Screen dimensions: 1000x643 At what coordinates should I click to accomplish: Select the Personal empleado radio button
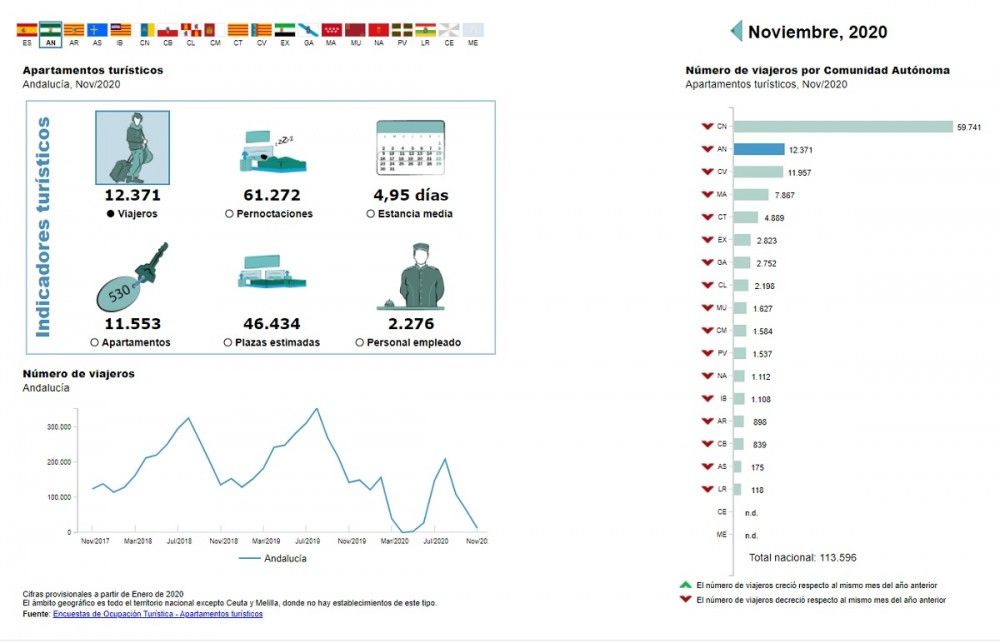click(360, 343)
